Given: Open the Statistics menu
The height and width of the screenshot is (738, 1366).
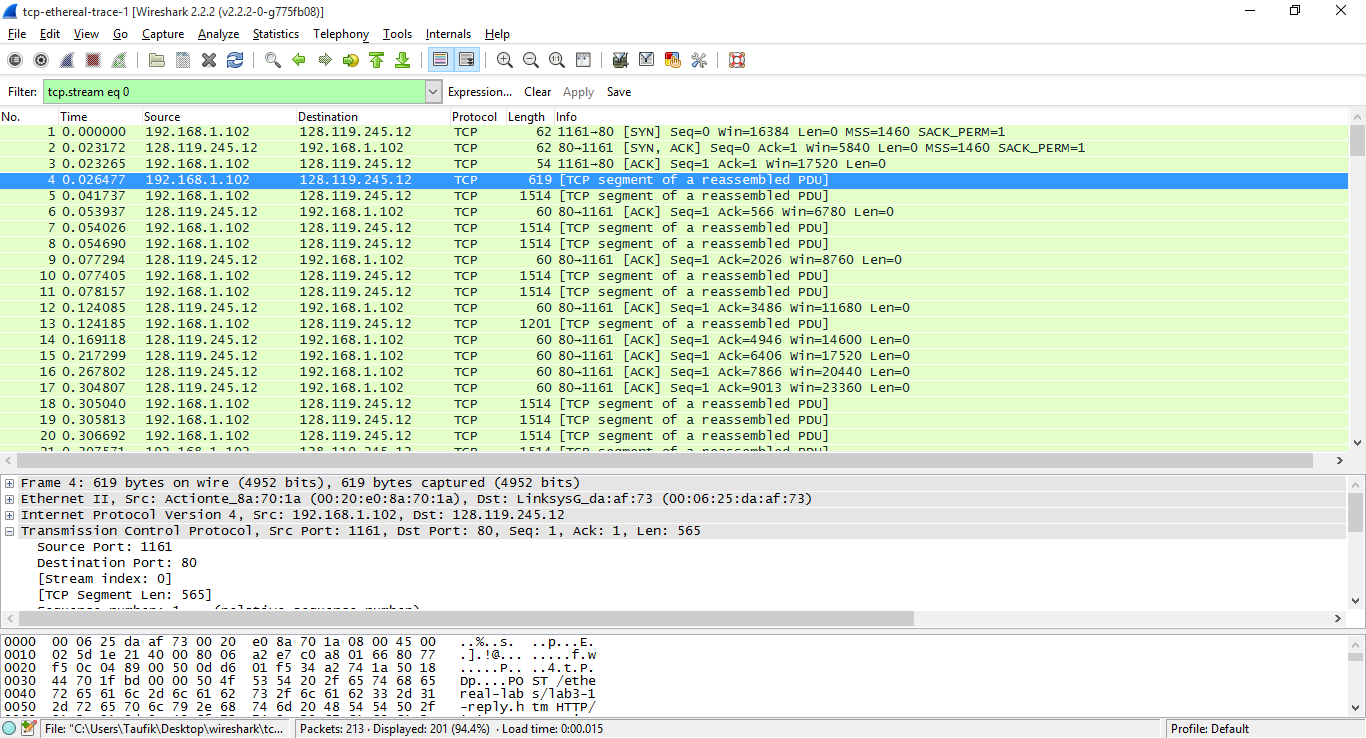Looking at the screenshot, I should click(x=275, y=33).
